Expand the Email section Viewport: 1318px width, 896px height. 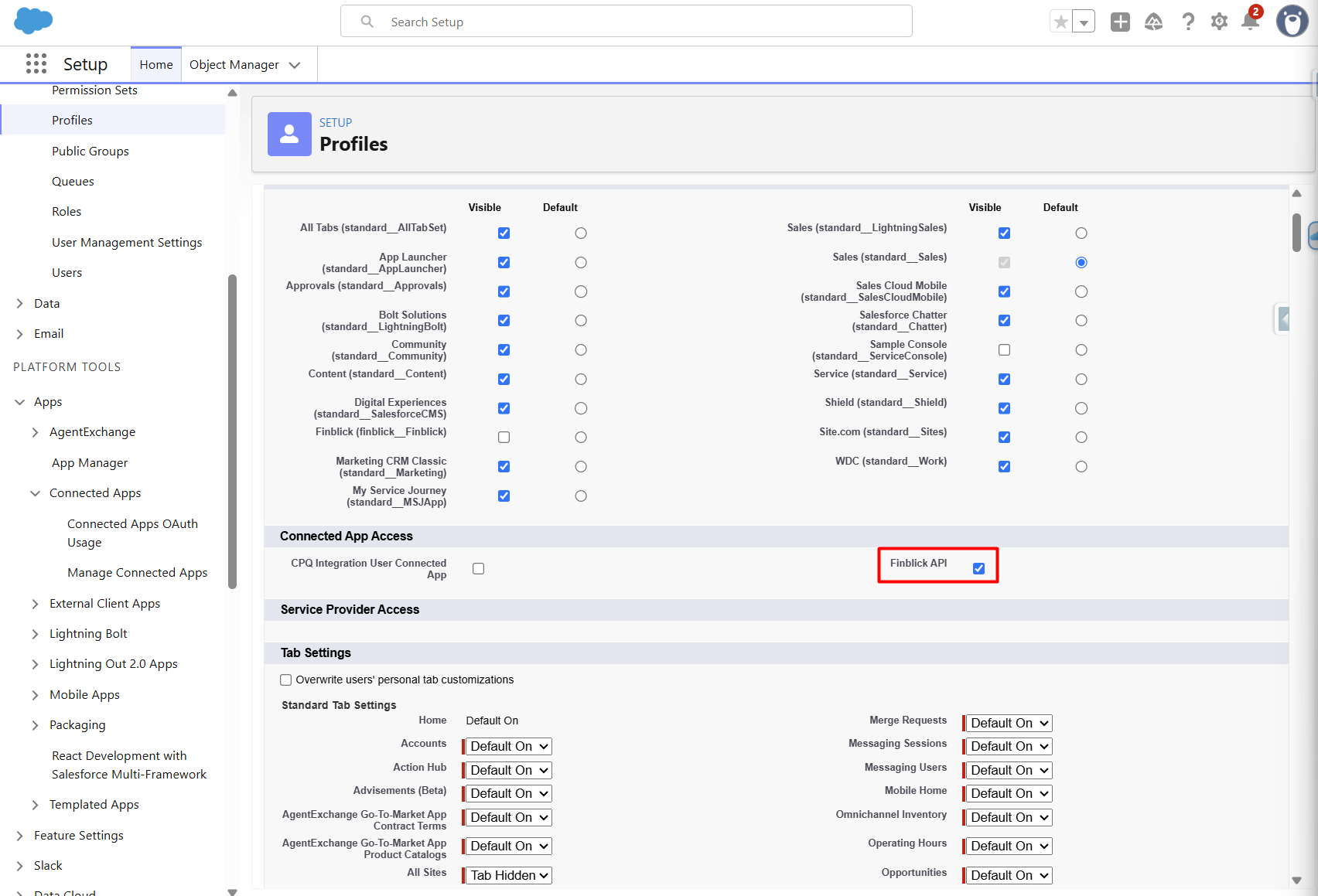19,334
